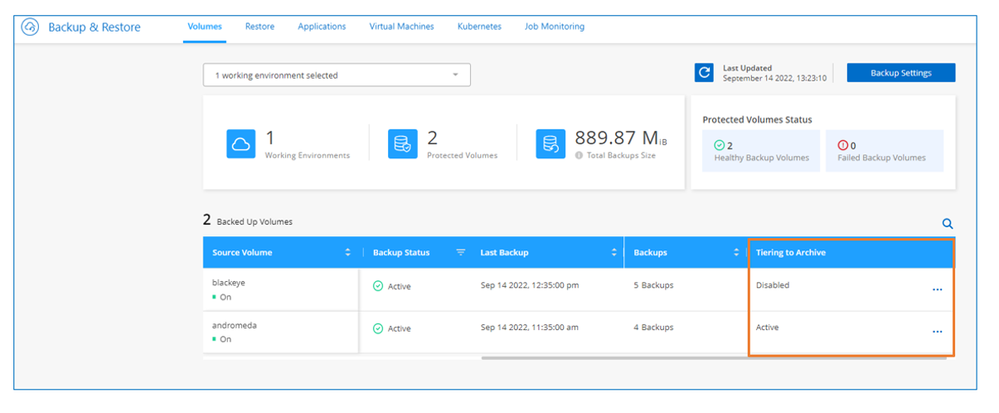Sort table by Backups column
This screenshot has height=413, width=999.
735,253
